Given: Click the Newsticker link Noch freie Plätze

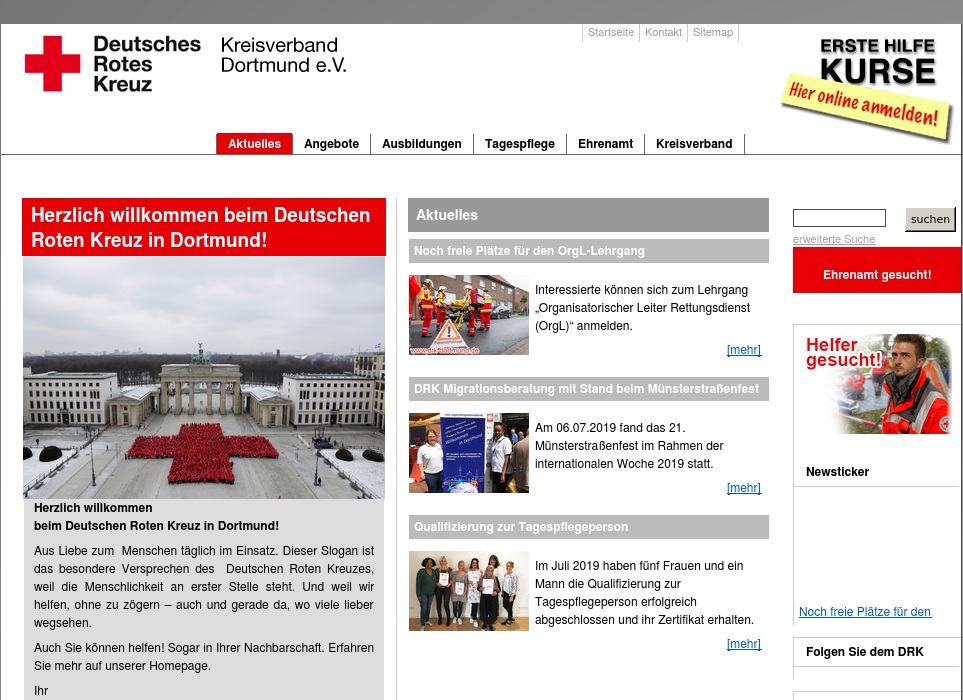Looking at the screenshot, I should [864, 611].
